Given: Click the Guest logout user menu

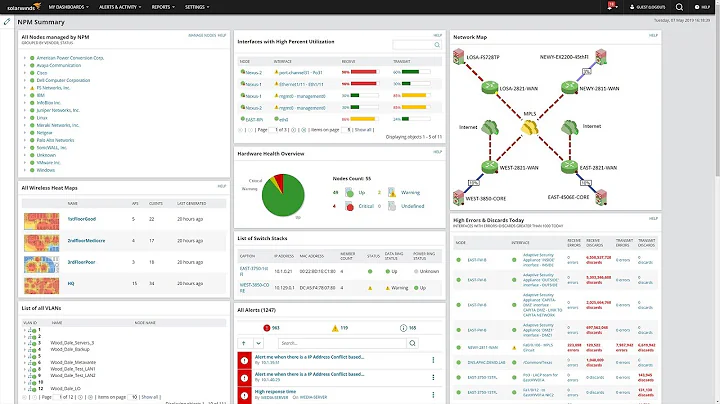Looking at the screenshot, I should (x=647, y=7).
